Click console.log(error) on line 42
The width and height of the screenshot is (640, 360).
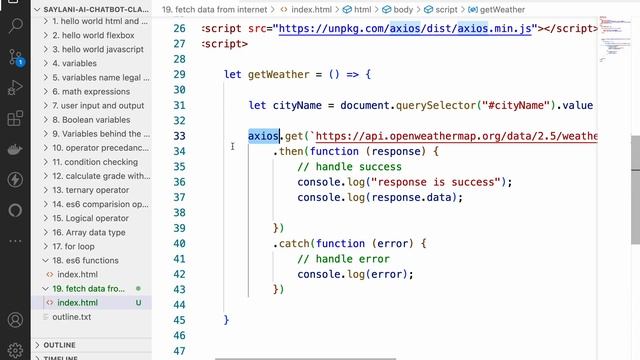pyautogui.click(x=355, y=274)
